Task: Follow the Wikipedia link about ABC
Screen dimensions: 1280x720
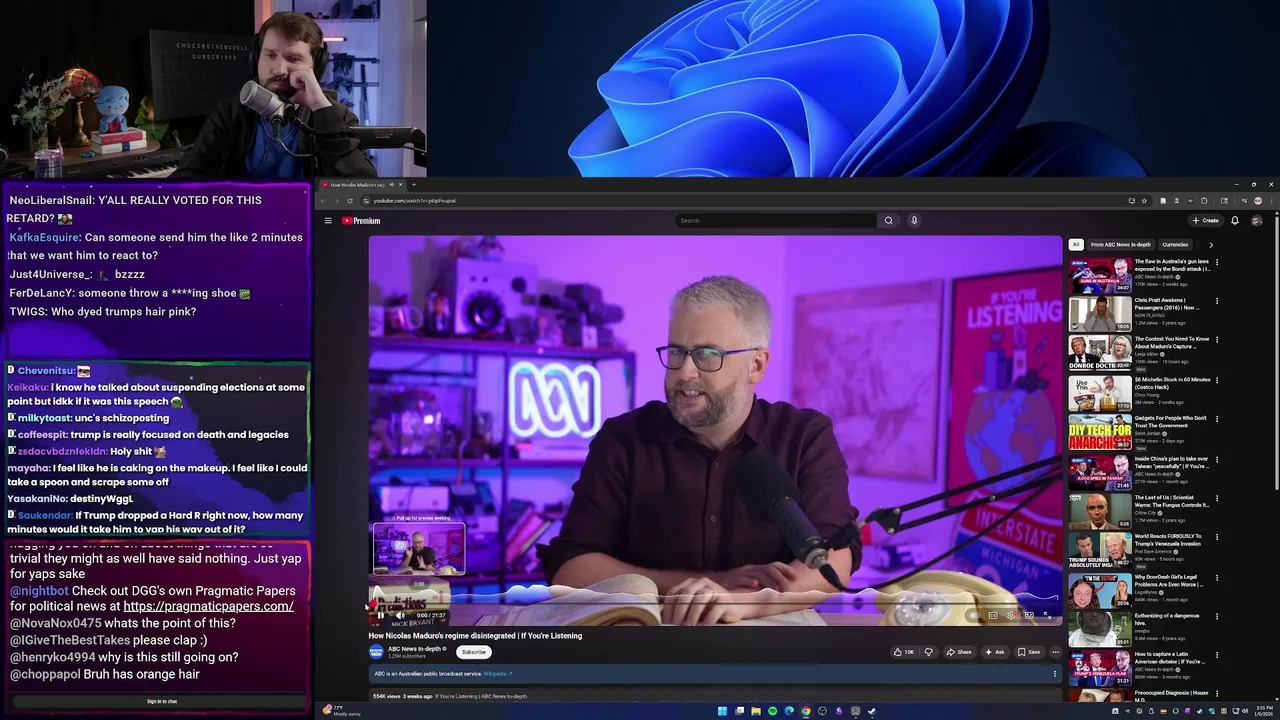Action: [497, 674]
